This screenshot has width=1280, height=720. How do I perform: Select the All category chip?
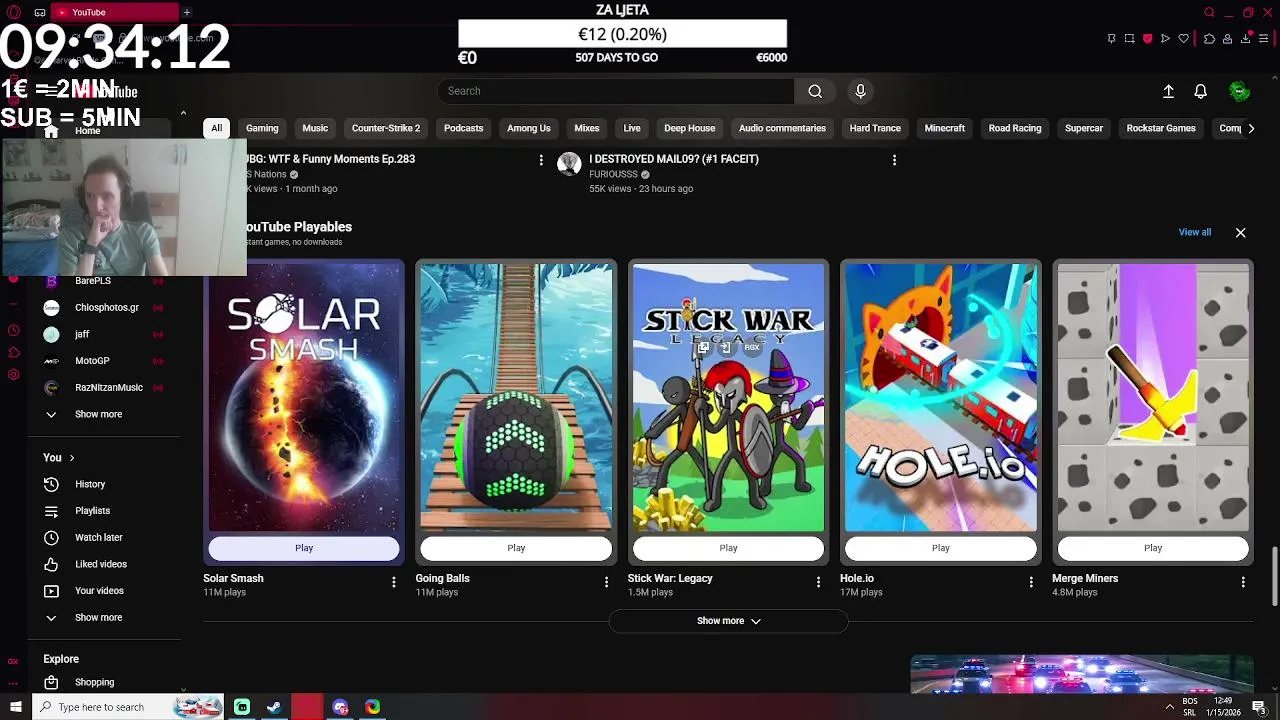coord(216,128)
